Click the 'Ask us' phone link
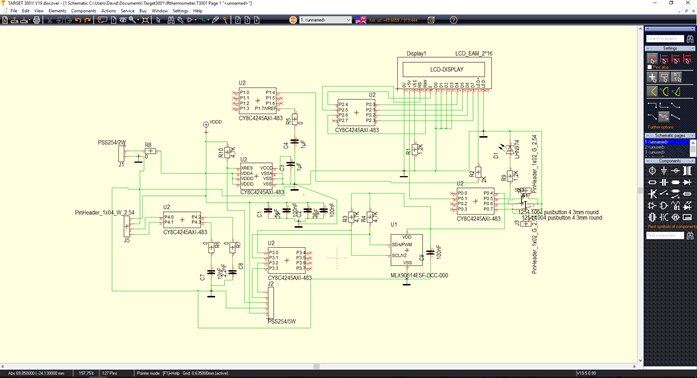 (393, 20)
